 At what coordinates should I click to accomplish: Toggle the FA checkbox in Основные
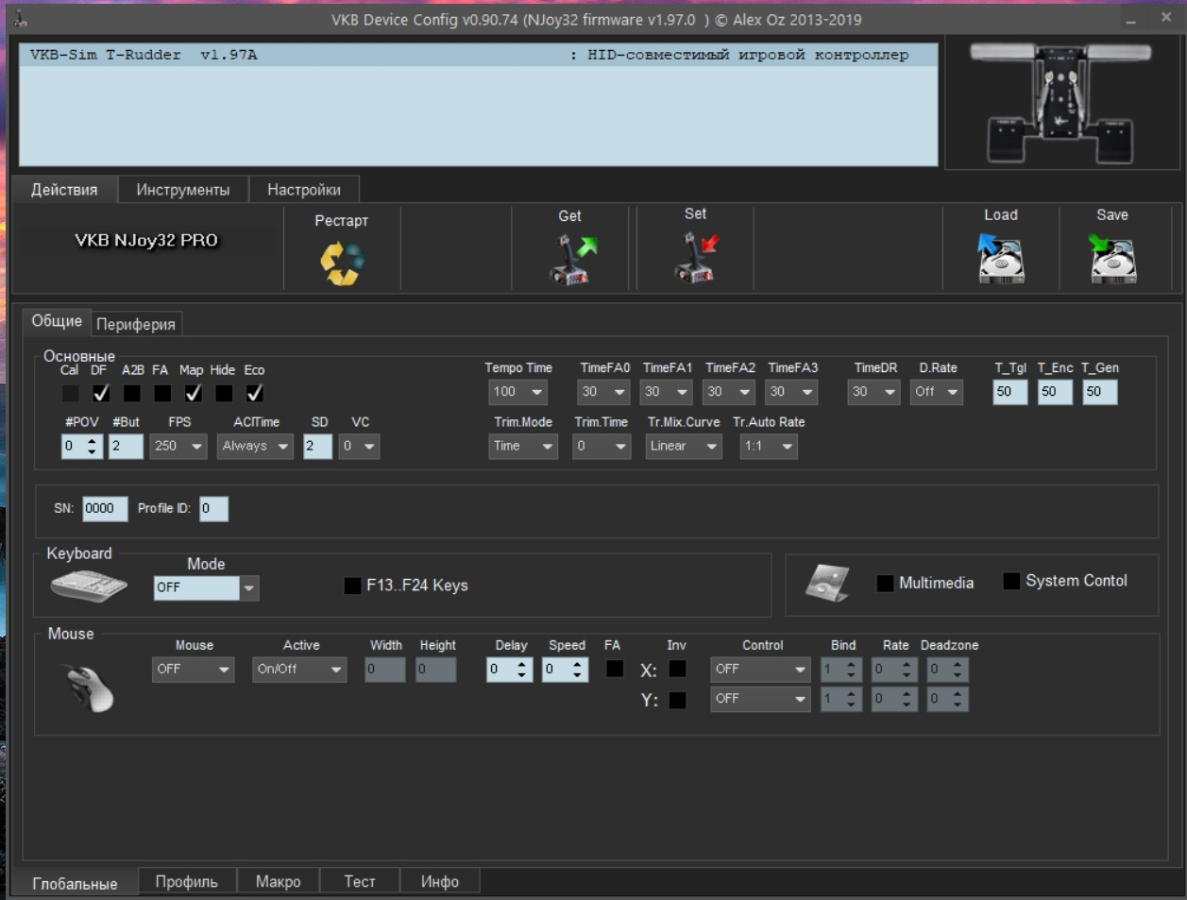(162, 393)
